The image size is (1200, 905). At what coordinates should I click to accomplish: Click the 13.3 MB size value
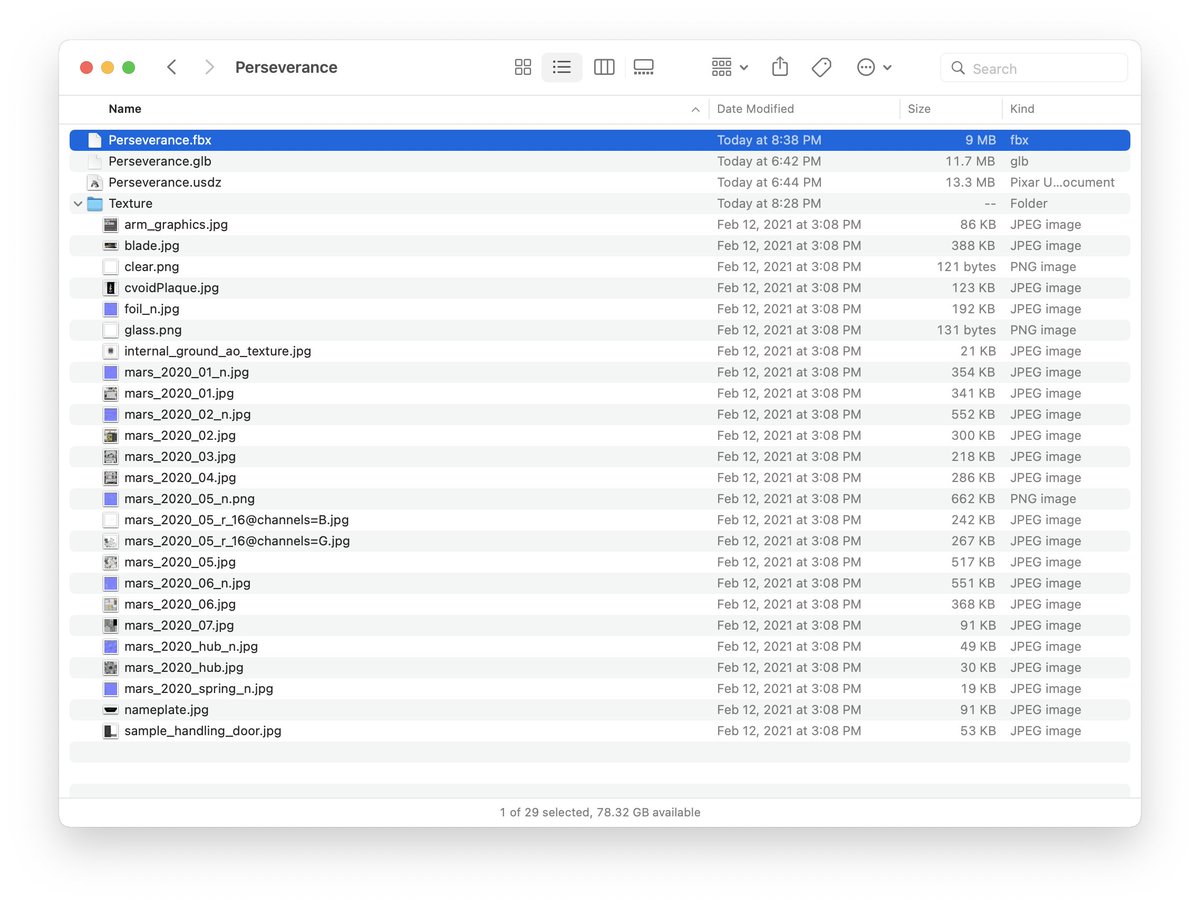pos(970,182)
